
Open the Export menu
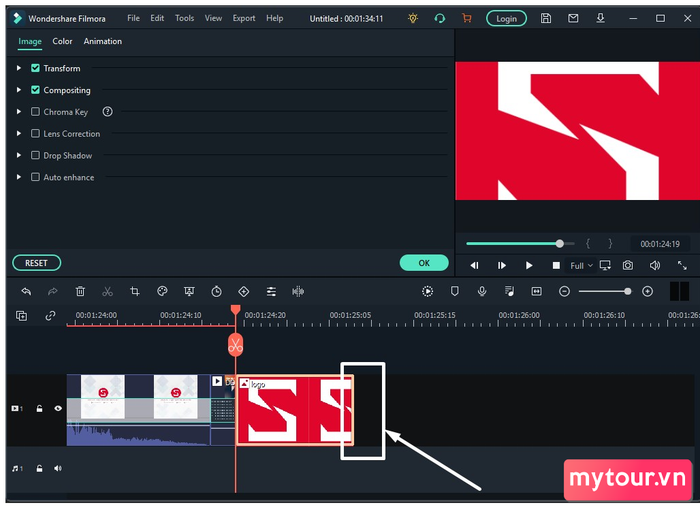244,18
